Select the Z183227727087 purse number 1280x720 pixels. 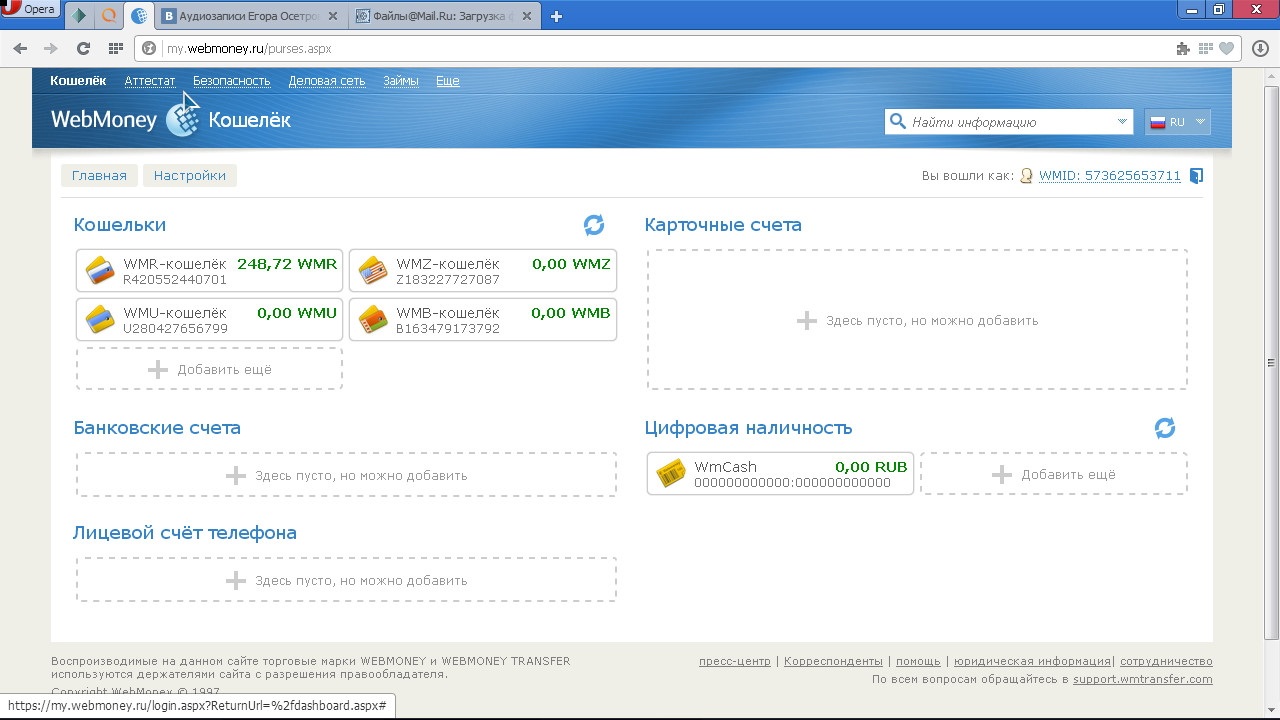coord(448,280)
